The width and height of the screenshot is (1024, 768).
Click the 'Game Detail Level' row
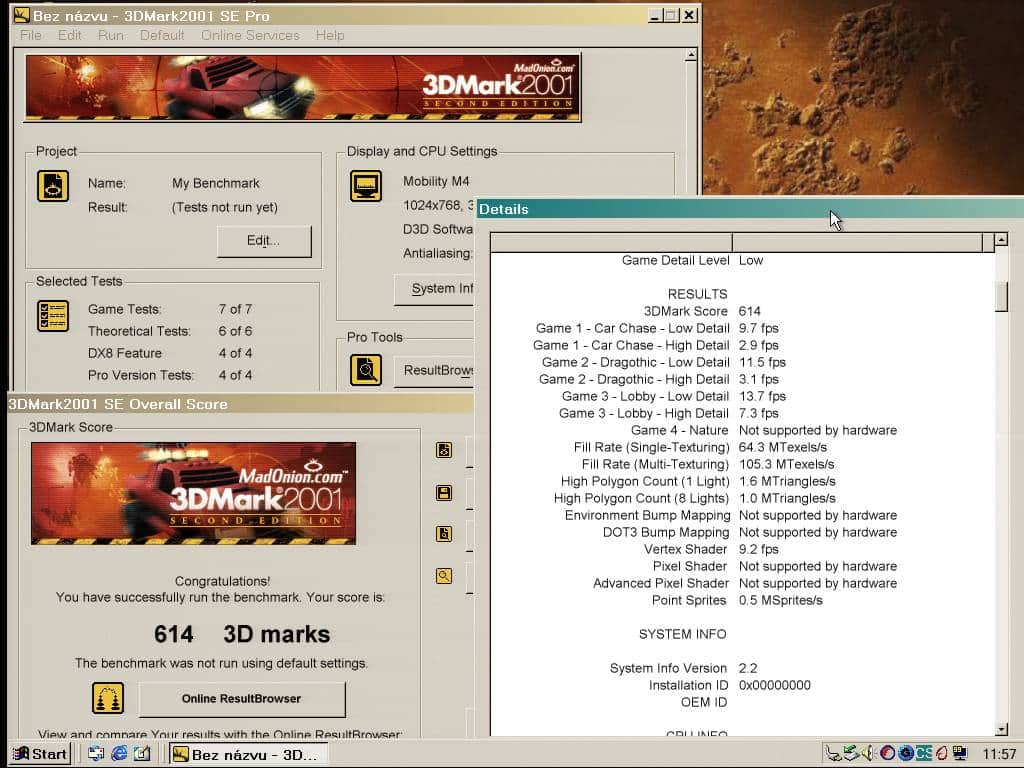(x=743, y=260)
